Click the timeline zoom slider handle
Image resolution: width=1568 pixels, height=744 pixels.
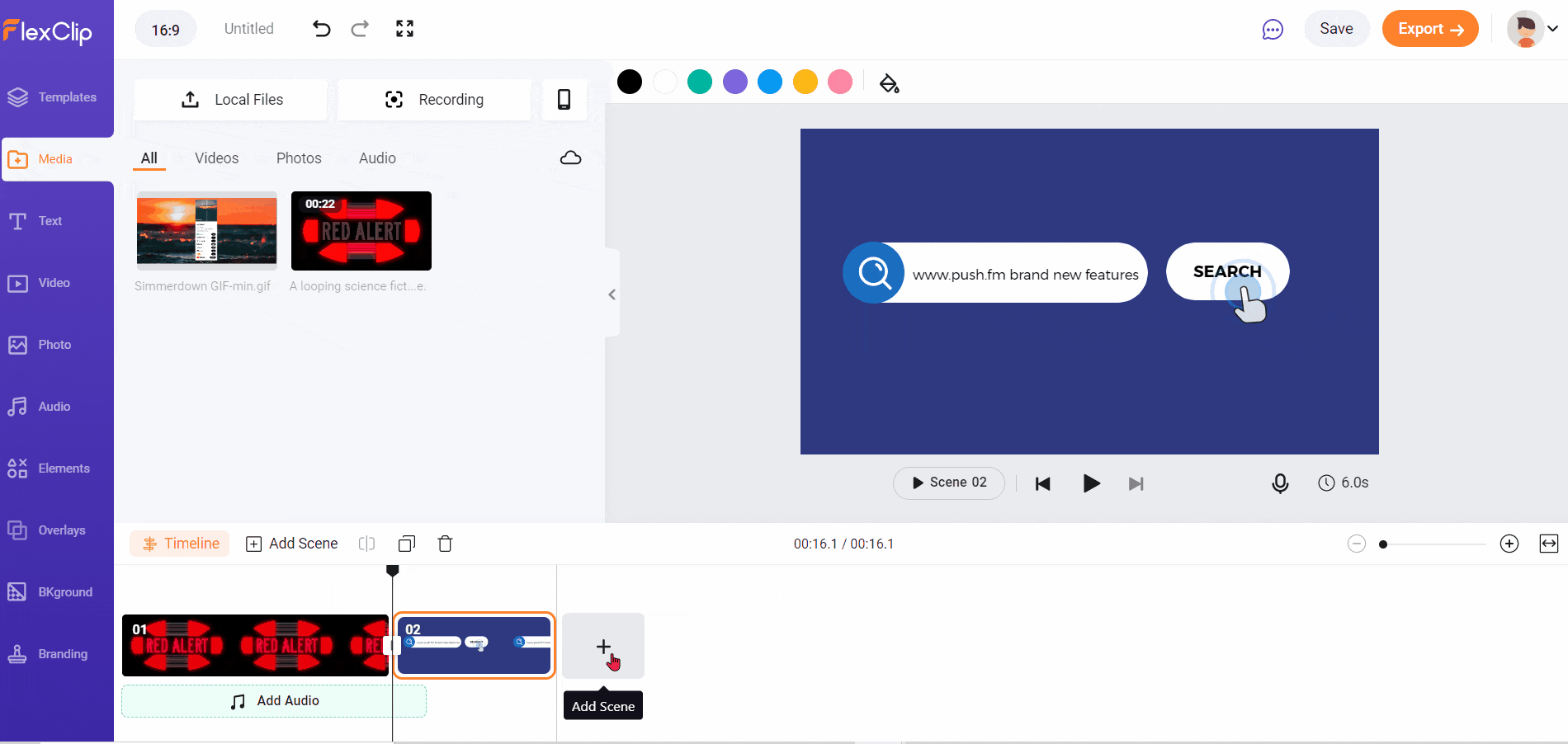[1383, 544]
